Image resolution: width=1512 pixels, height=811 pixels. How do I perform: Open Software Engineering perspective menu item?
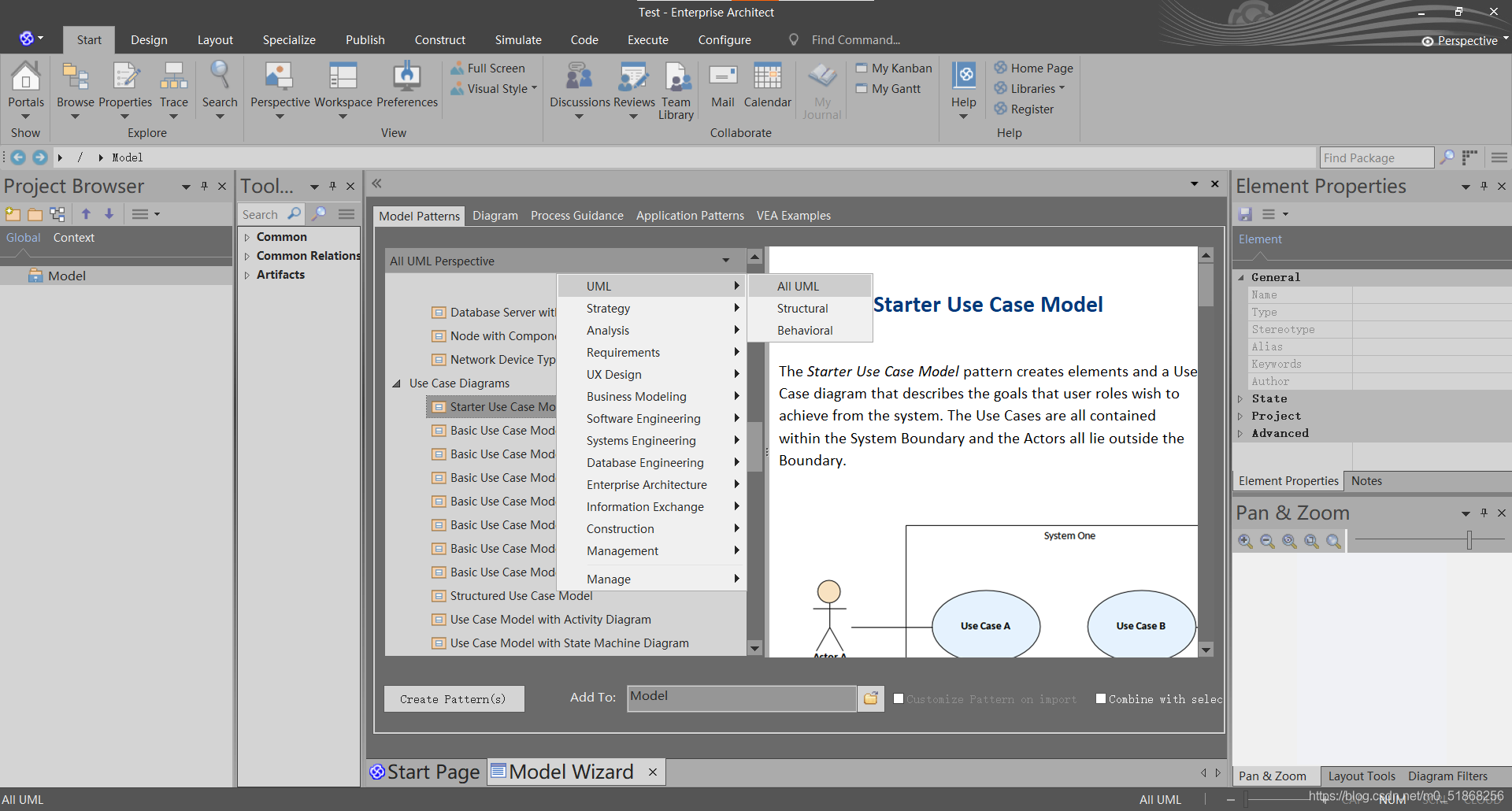tap(652, 419)
